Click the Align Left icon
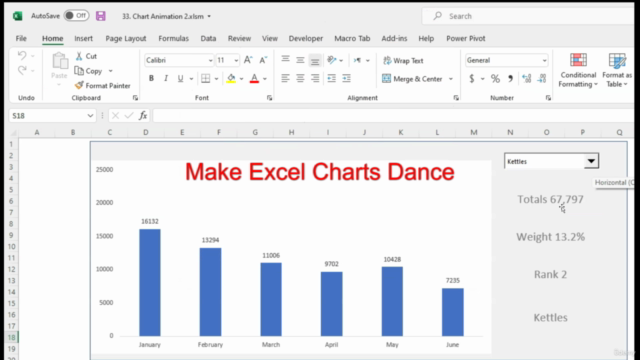 pos(285,78)
